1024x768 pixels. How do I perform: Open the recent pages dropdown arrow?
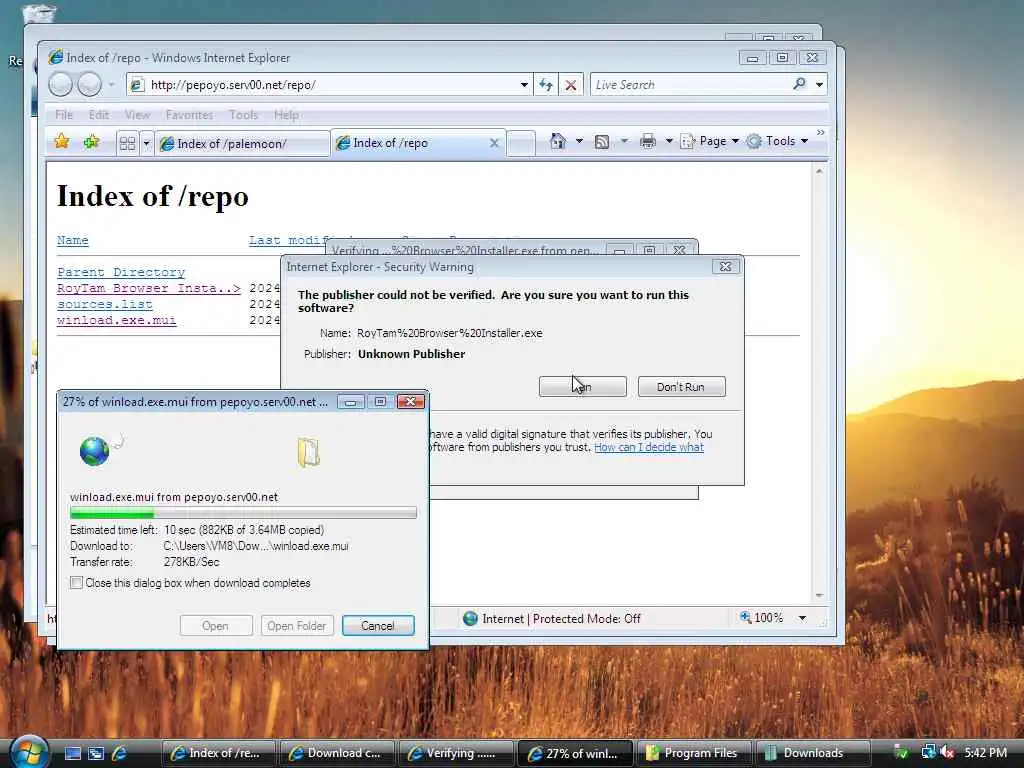112,85
